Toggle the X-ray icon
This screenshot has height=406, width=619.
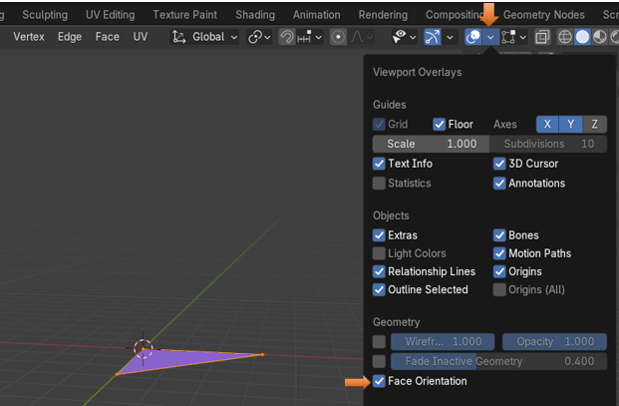click(x=542, y=36)
